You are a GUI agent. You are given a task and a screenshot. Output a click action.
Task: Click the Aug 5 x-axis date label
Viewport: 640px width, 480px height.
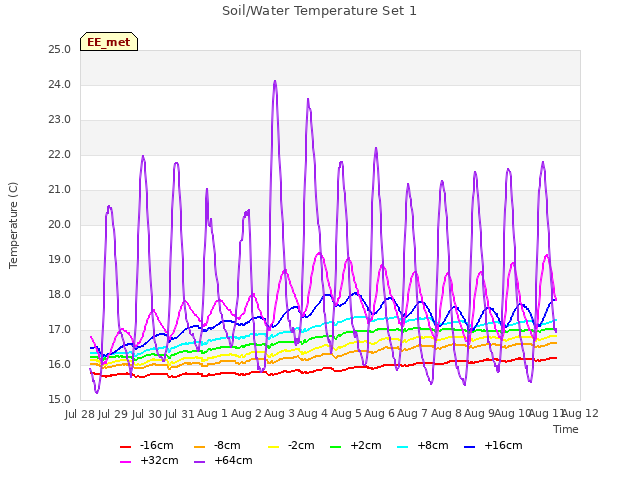(346, 414)
